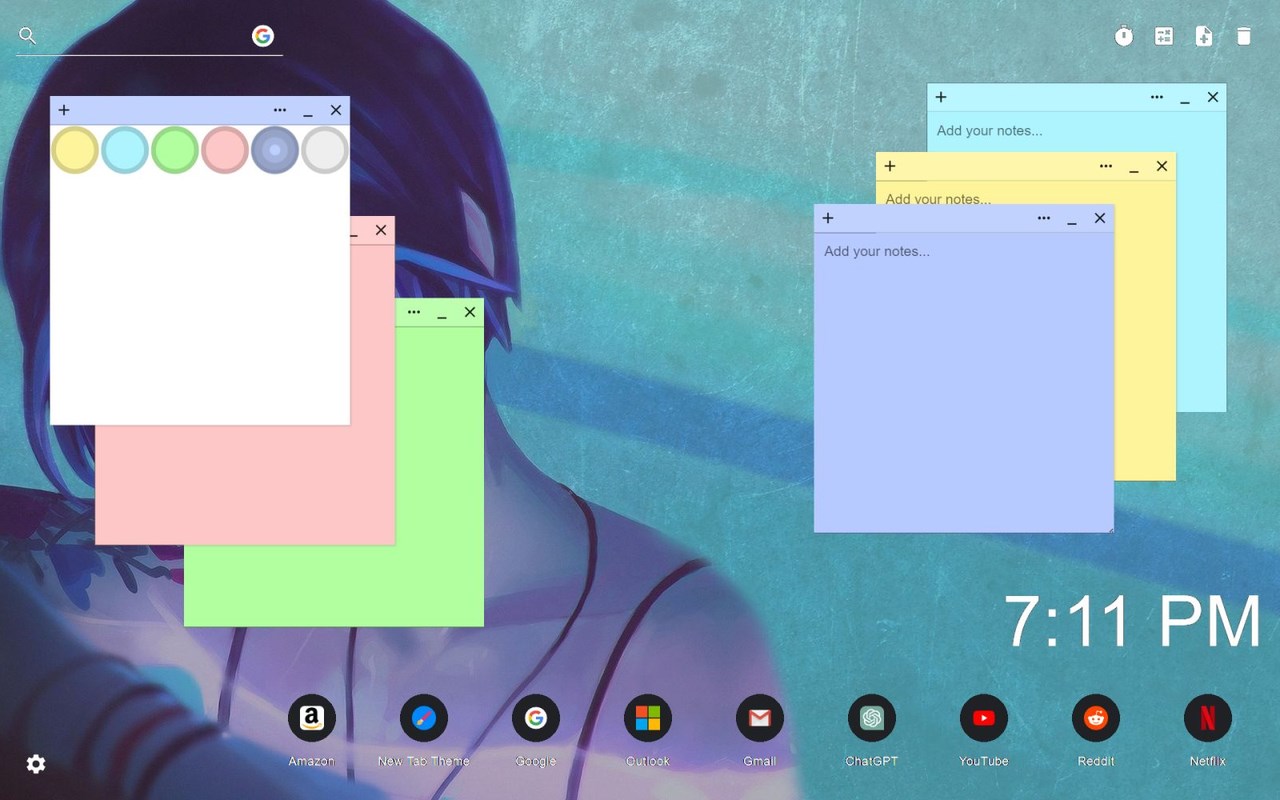Close the pink note
Screen dimensions: 1280x800
pyautogui.click(x=381, y=230)
